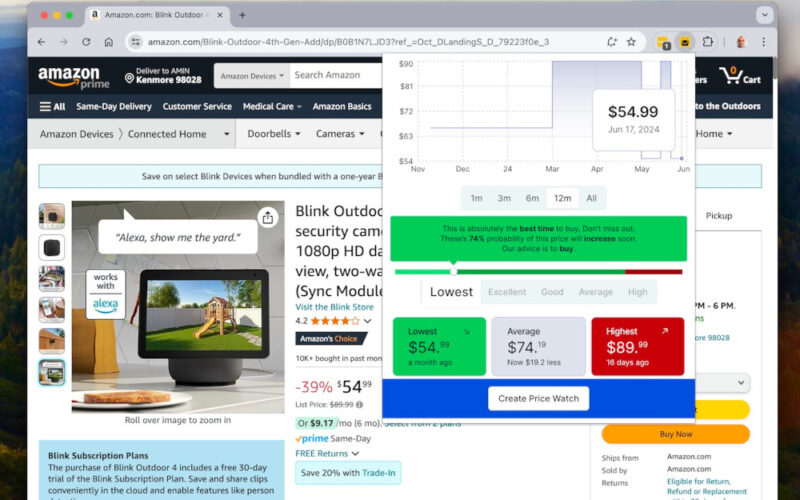800x500 pixels.
Task: Click the price chart data point for Jun
Action: click(682, 159)
